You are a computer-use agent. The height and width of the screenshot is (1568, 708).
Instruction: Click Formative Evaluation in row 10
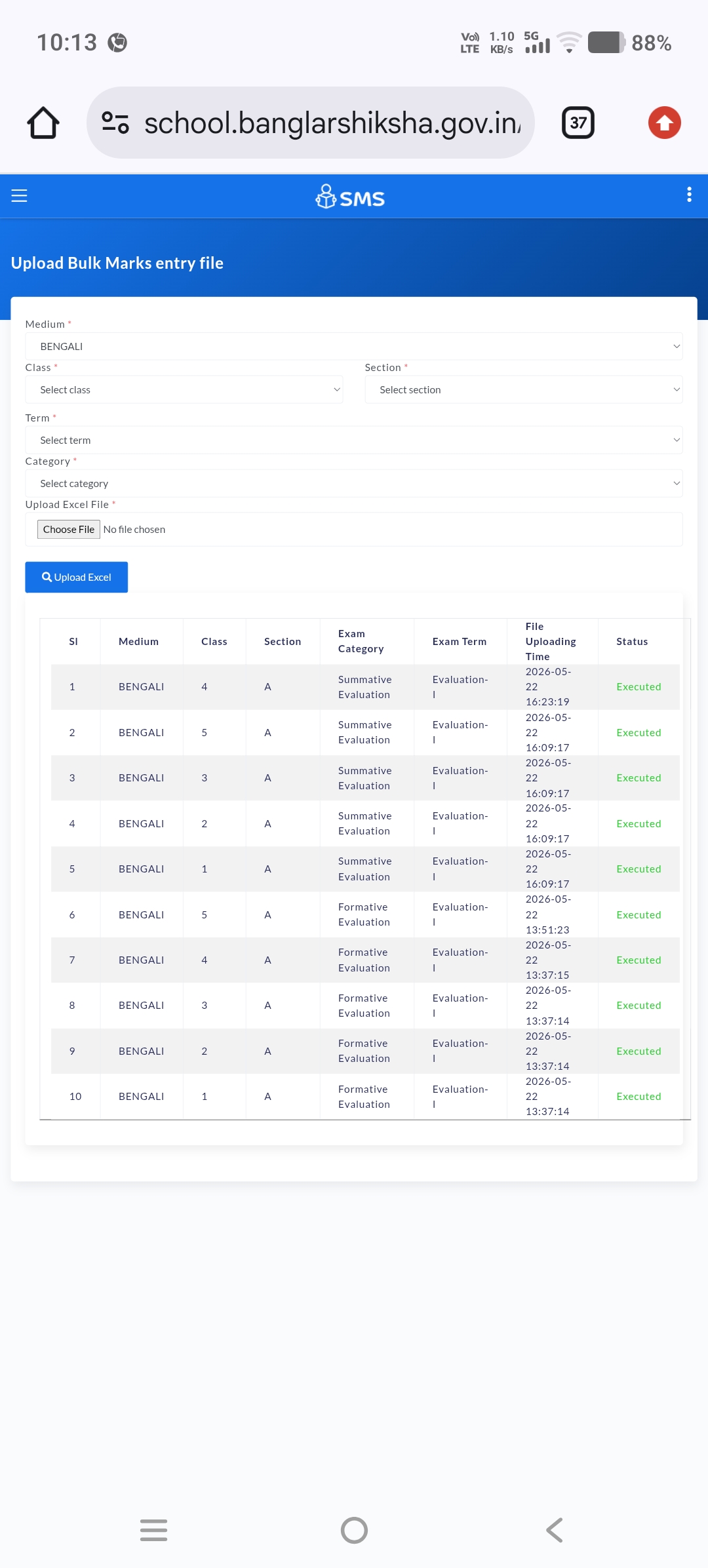(364, 1096)
